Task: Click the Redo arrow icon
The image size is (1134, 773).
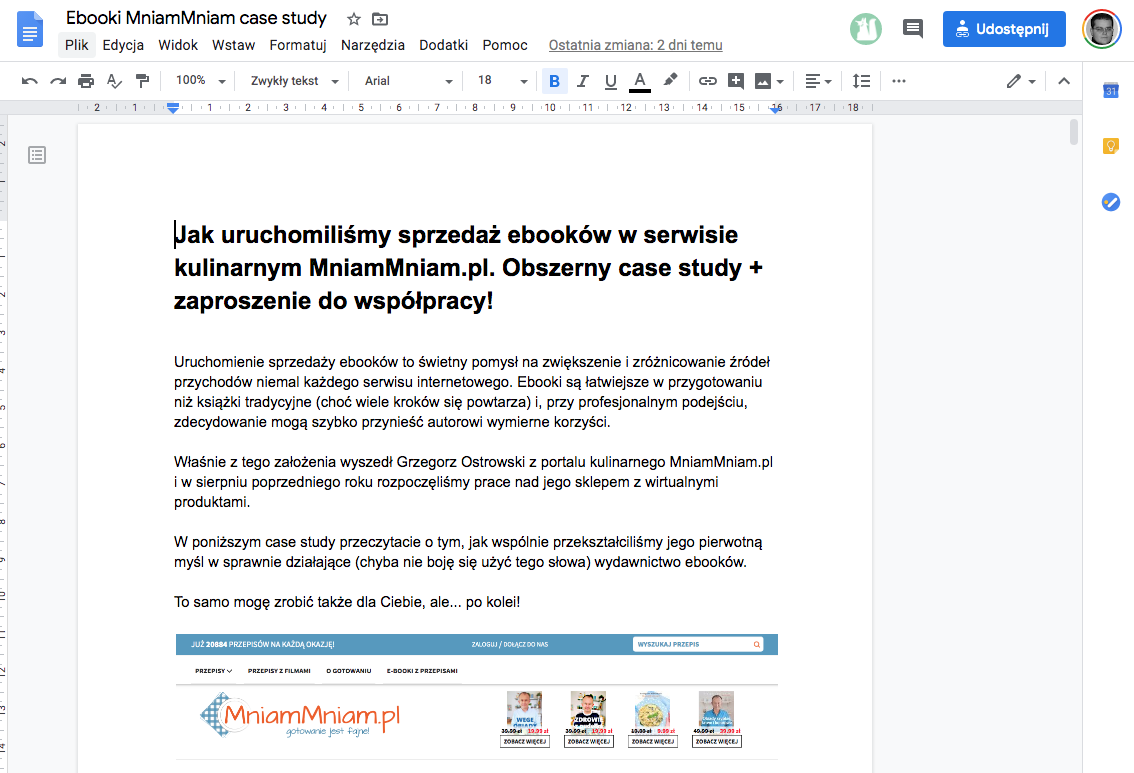Action: [58, 81]
